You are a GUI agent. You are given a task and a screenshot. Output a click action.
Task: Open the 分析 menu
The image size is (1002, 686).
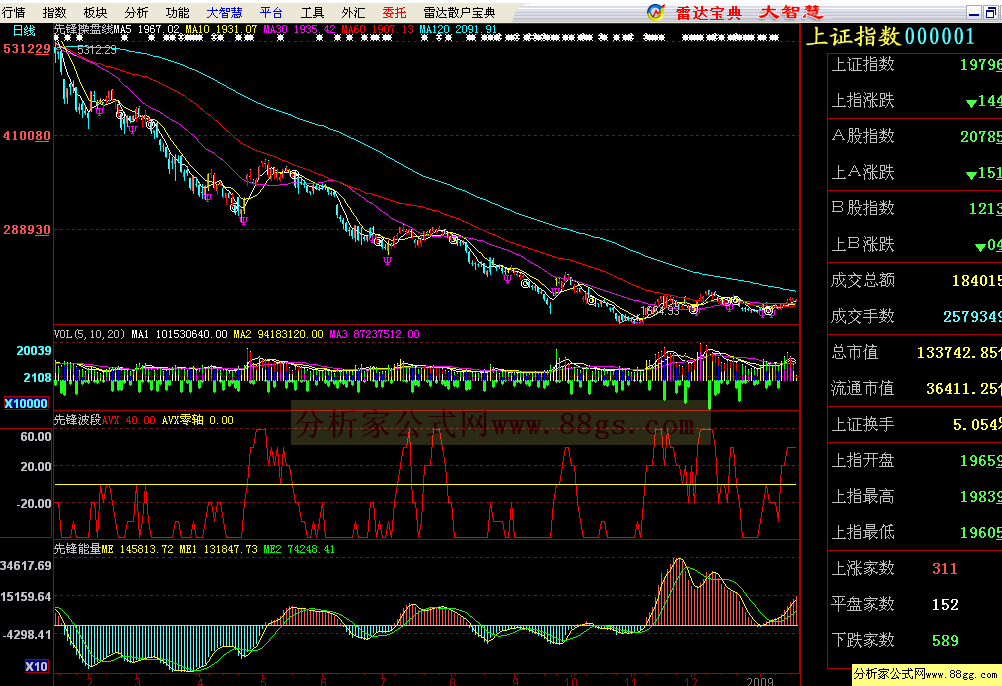click(x=136, y=12)
